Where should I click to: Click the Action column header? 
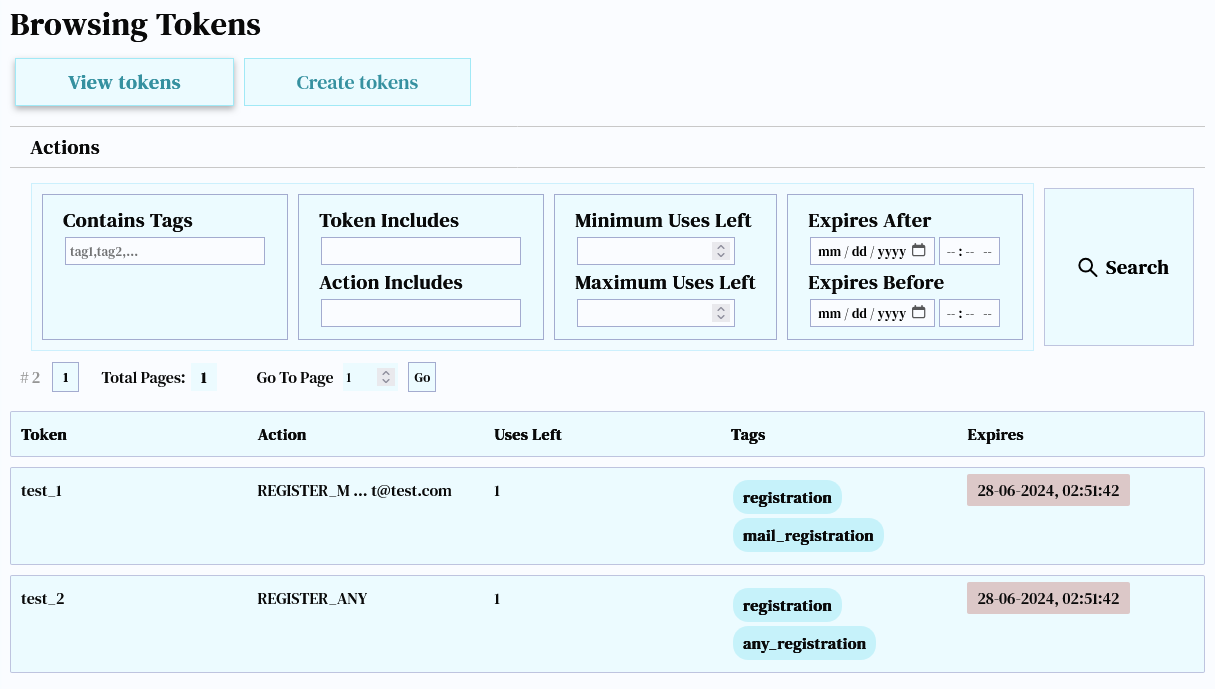[x=282, y=434]
